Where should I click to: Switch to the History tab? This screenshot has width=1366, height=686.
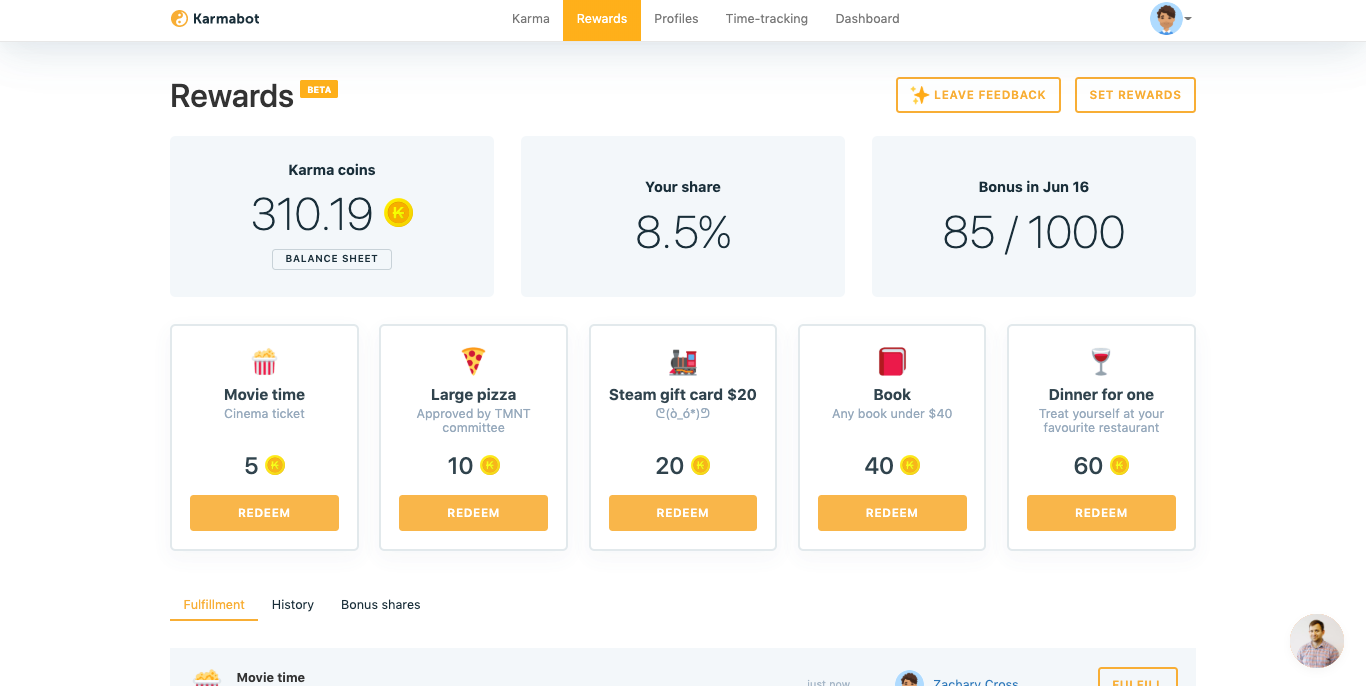pos(293,605)
